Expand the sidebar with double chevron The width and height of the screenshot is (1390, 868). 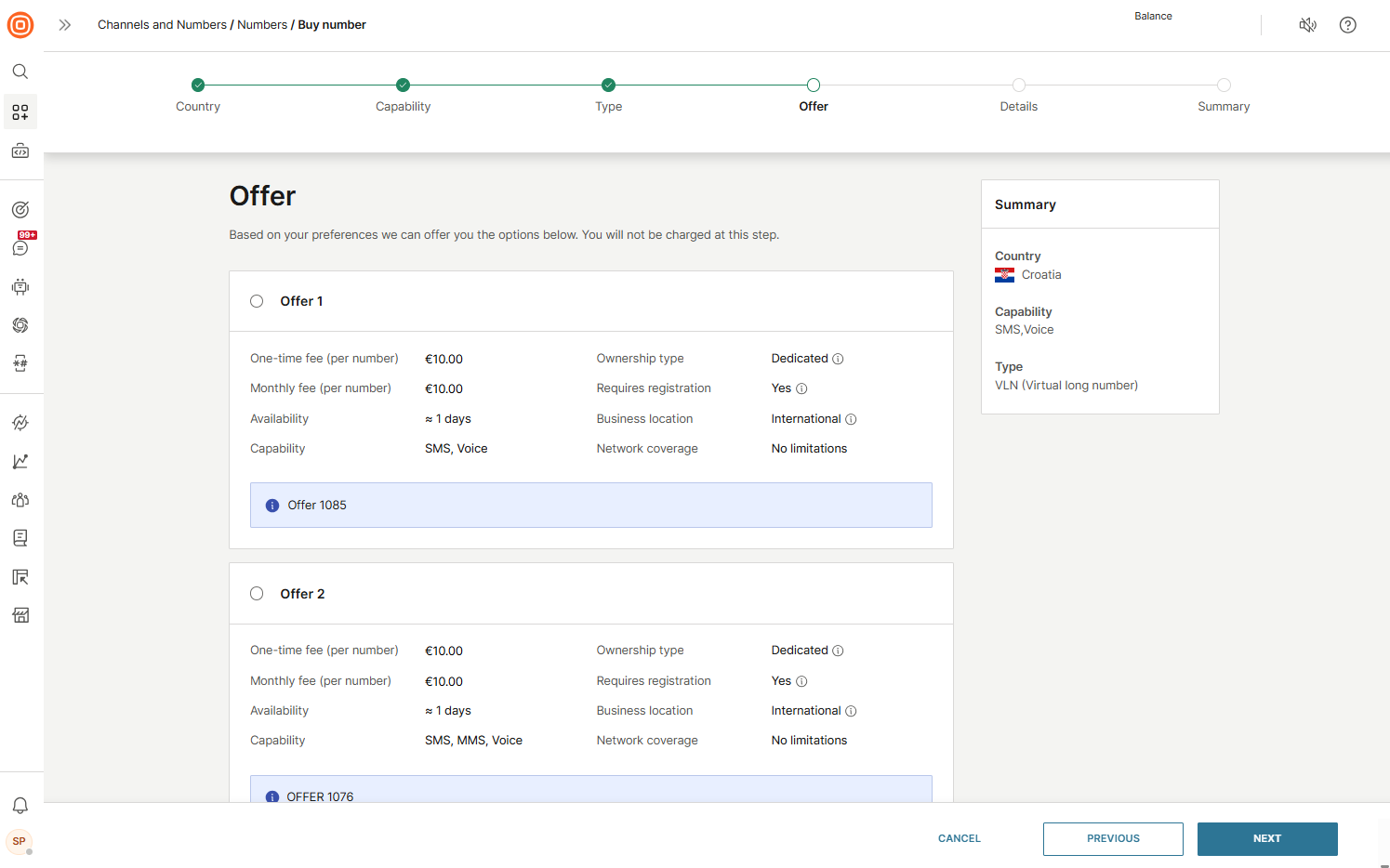[65, 25]
